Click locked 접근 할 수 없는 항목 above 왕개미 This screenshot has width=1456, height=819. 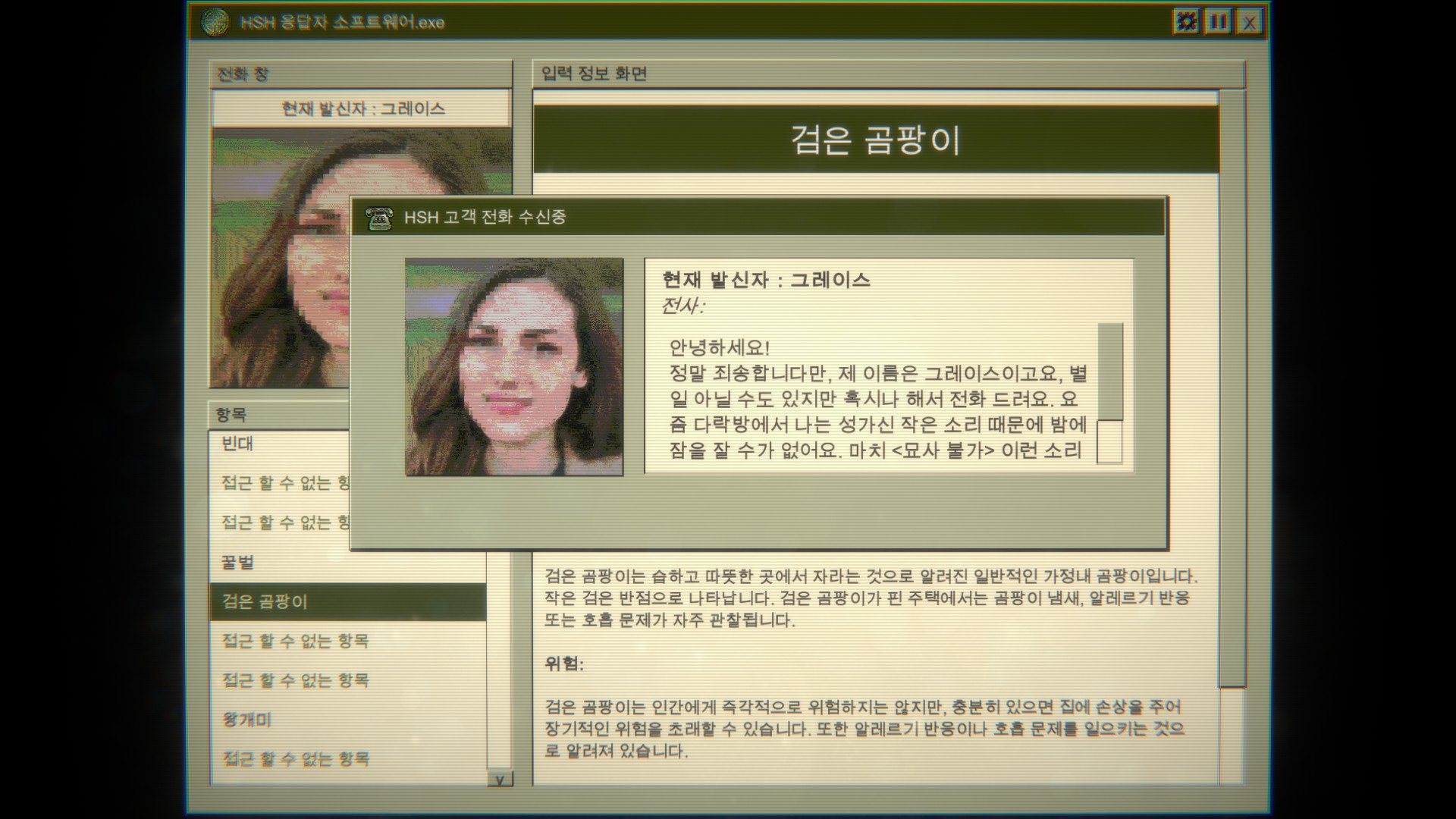tap(296, 680)
